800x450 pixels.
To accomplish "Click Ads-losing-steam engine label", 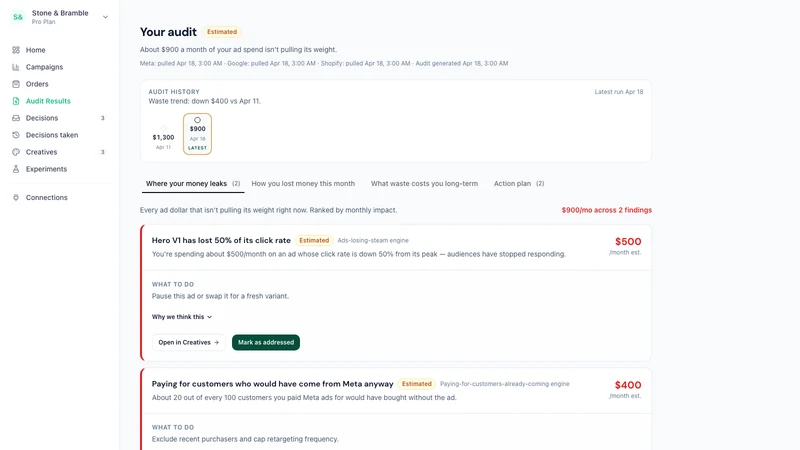I will (373, 240).
